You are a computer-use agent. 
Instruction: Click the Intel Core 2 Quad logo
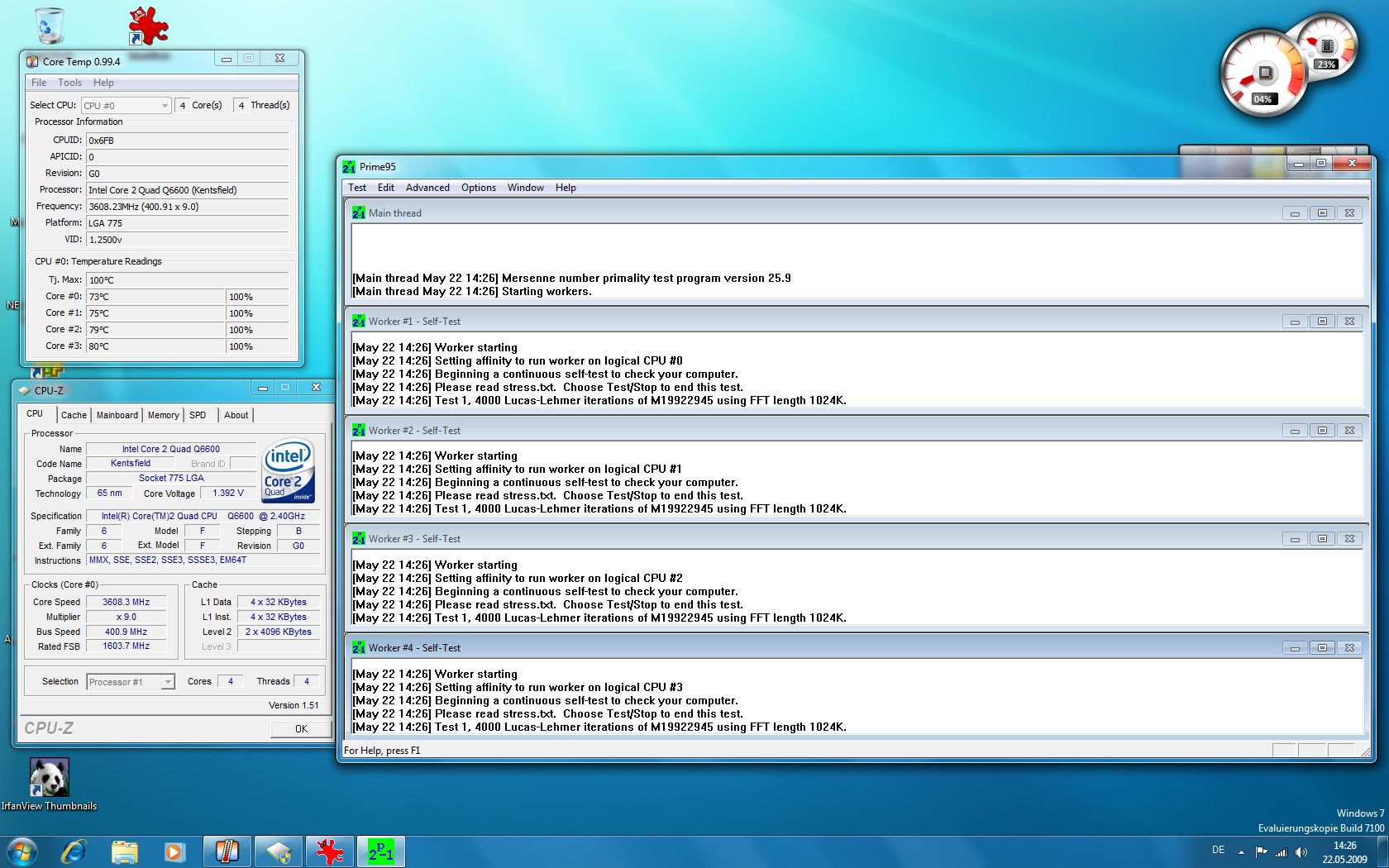tap(289, 470)
